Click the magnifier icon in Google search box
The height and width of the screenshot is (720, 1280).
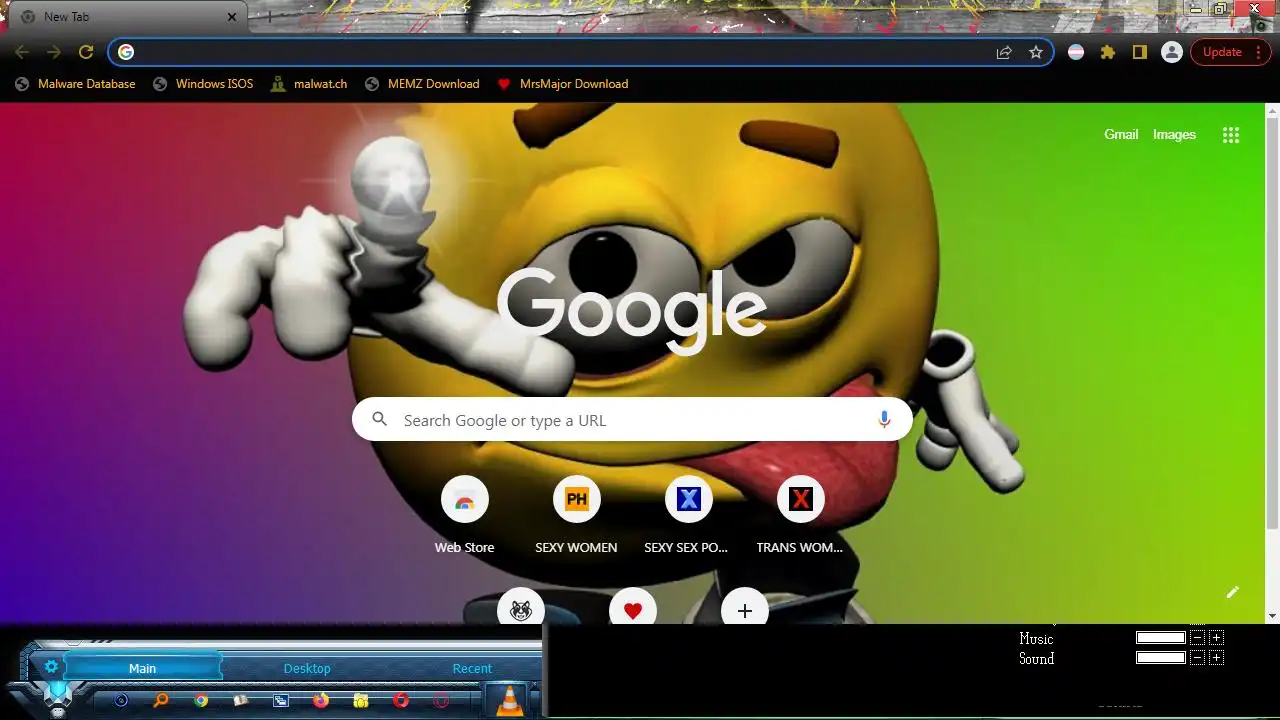pos(380,420)
